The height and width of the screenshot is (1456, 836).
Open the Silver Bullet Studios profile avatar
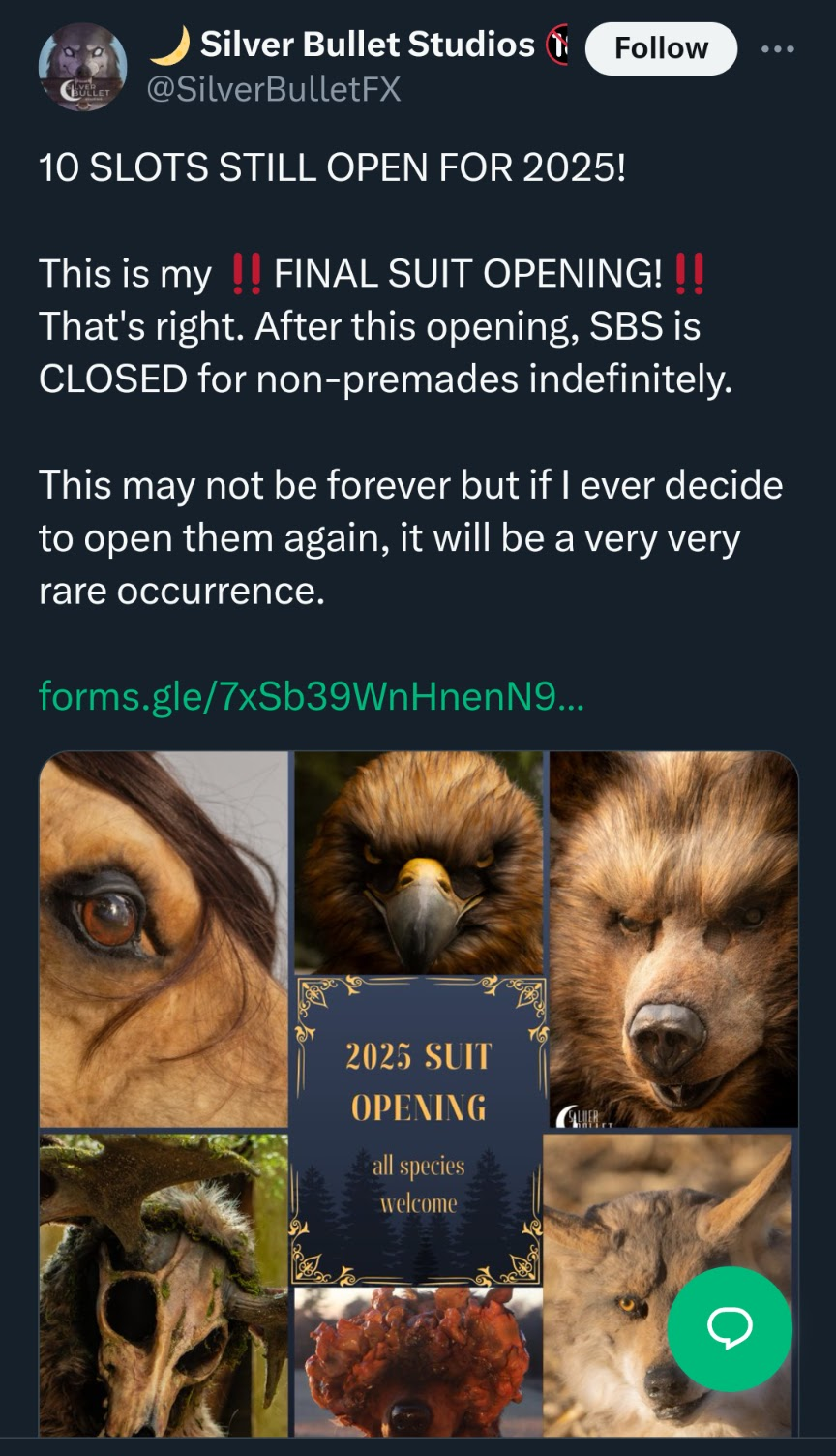tap(82, 67)
